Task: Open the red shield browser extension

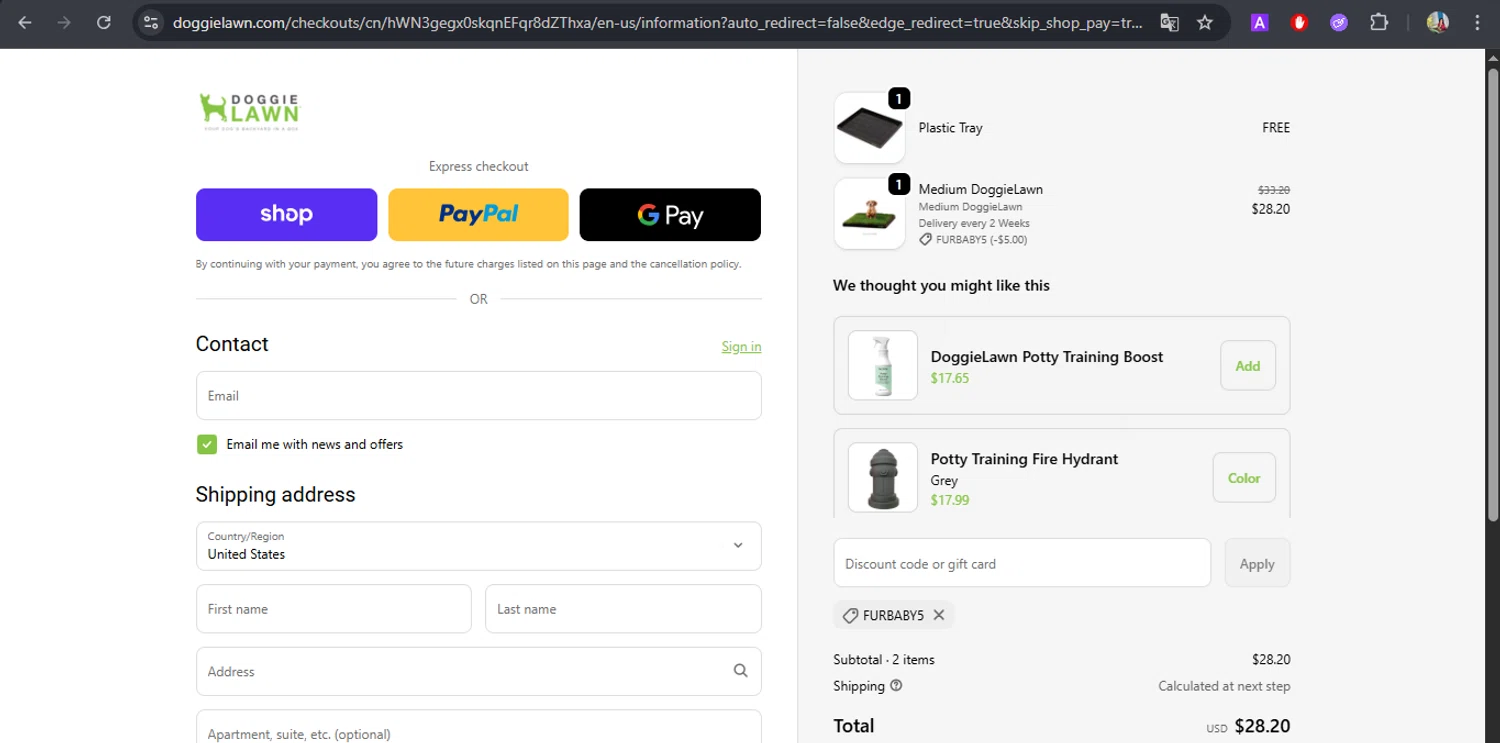Action: point(1299,22)
